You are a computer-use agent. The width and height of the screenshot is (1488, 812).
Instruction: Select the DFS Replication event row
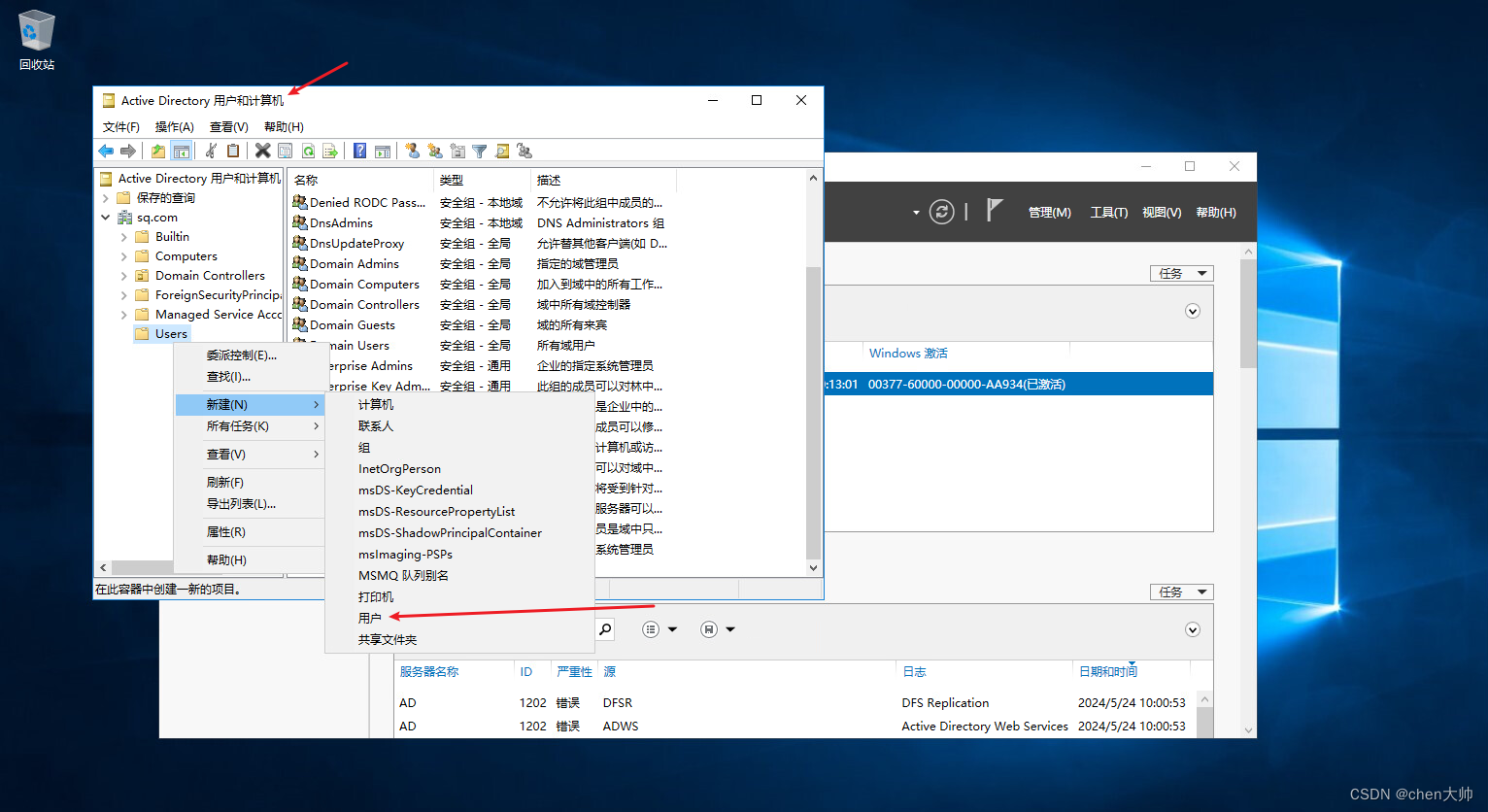(x=795, y=702)
